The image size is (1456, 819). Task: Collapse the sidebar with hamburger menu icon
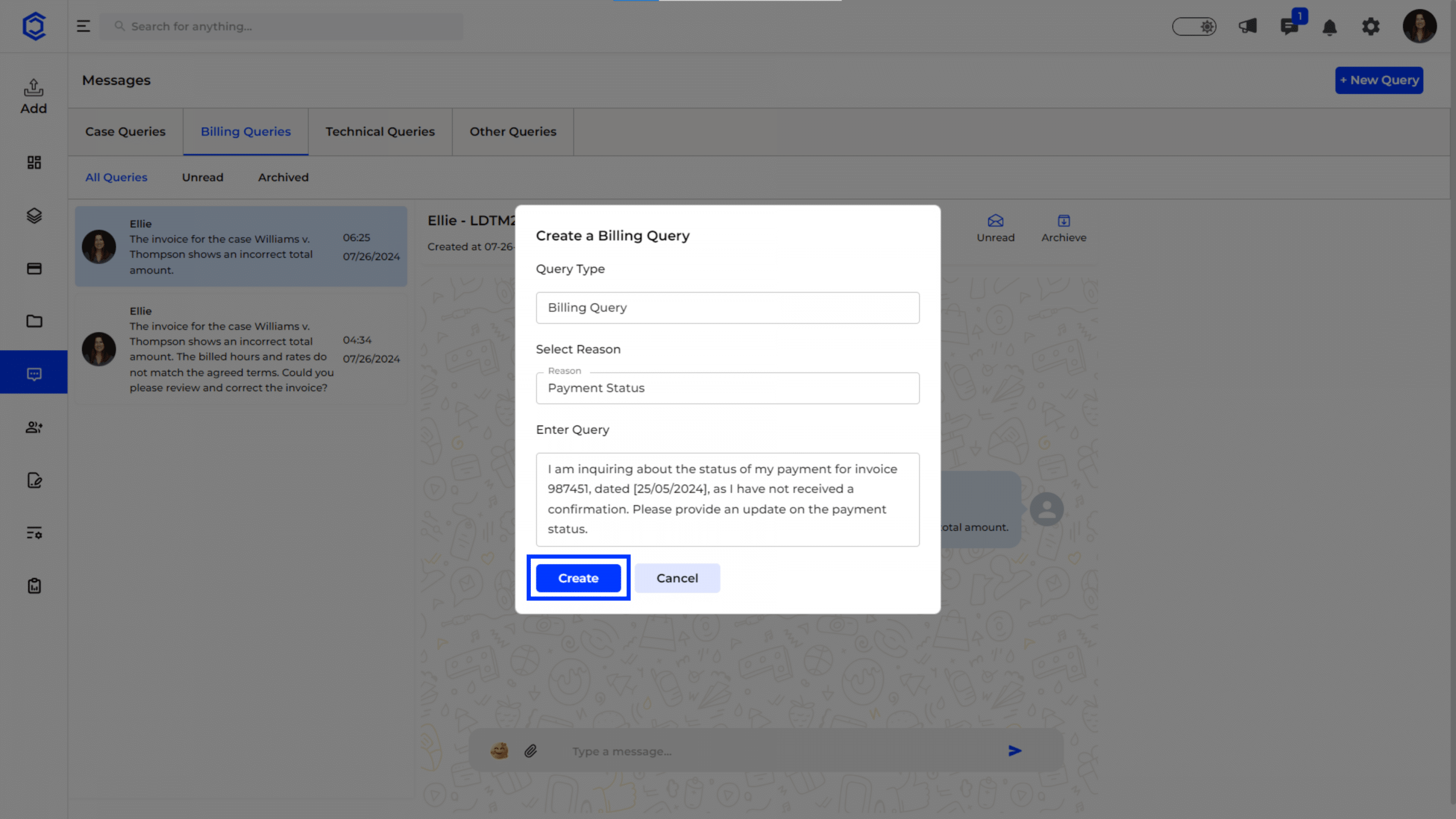click(x=83, y=27)
